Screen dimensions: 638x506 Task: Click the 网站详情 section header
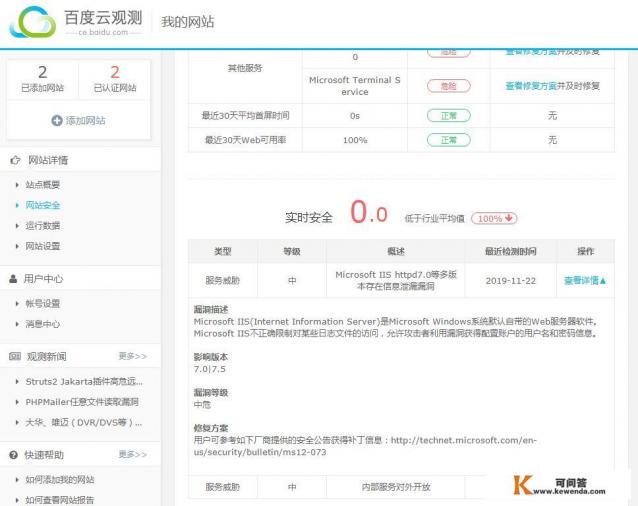[80, 160]
